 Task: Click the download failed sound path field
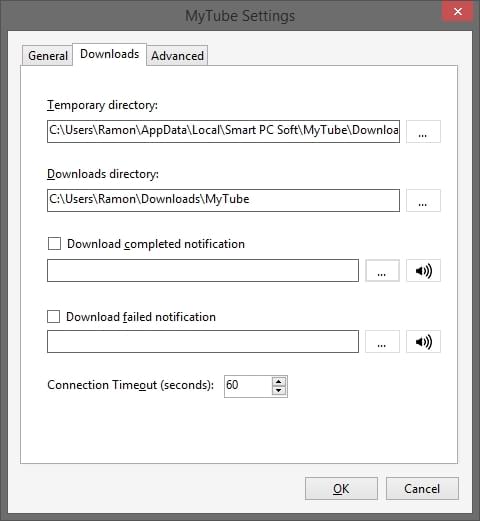click(x=203, y=341)
